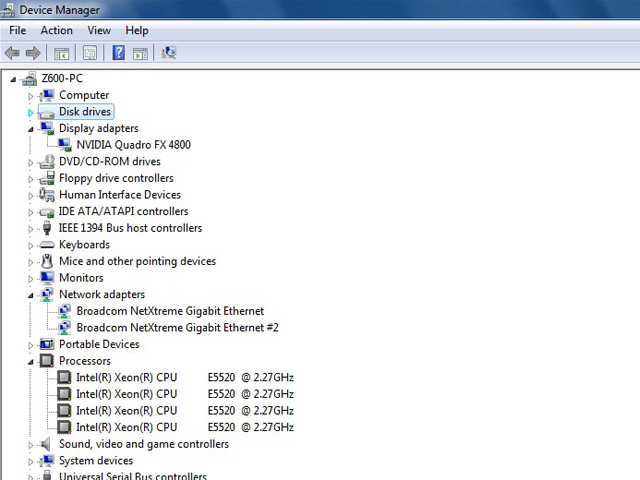This screenshot has height=480, width=640.
Task: Open the View menu
Action: coord(99,31)
